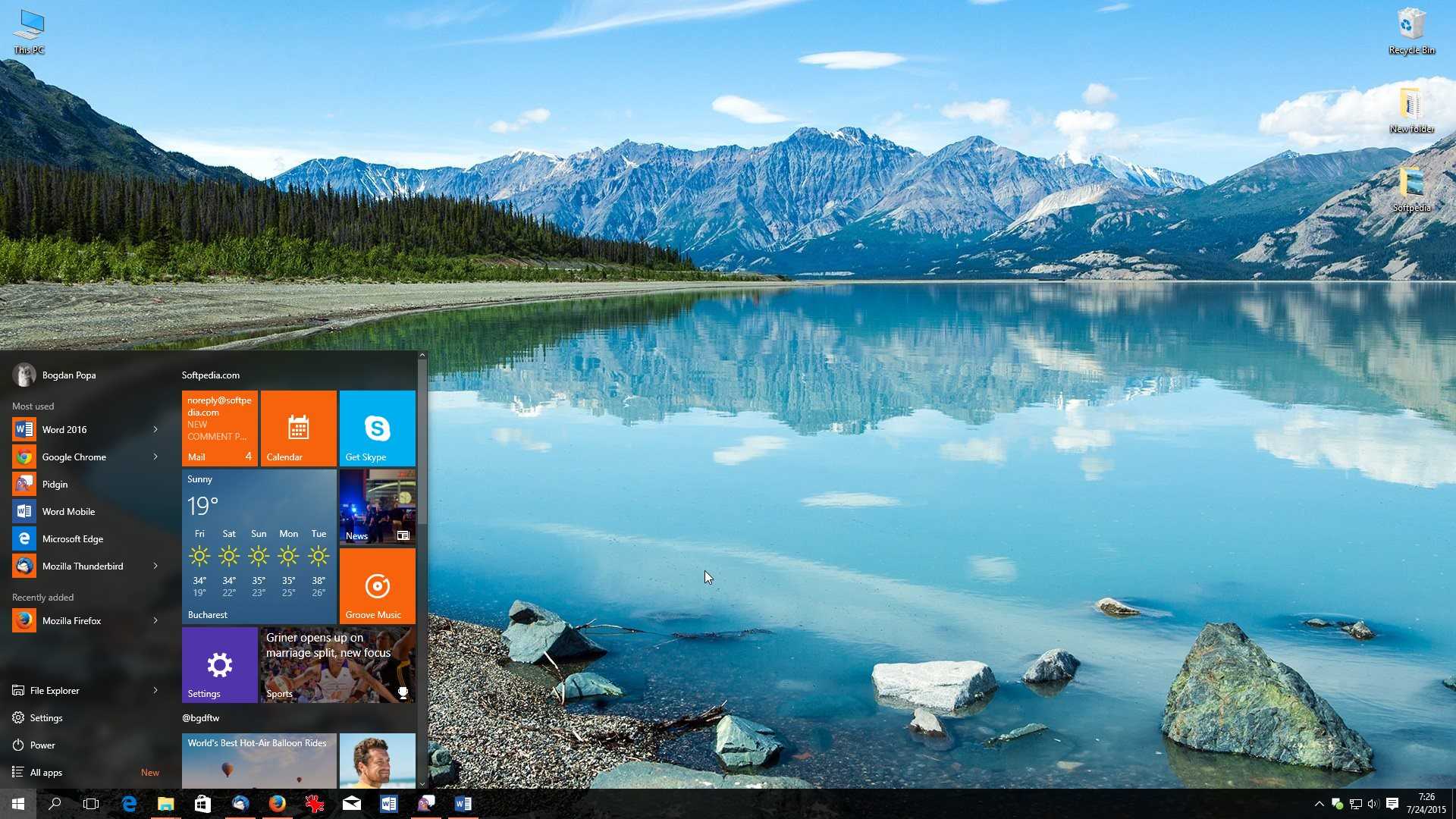Launch Get Skype from Start Menu
Image resolution: width=1456 pixels, height=819 pixels.
pos(376,428)
